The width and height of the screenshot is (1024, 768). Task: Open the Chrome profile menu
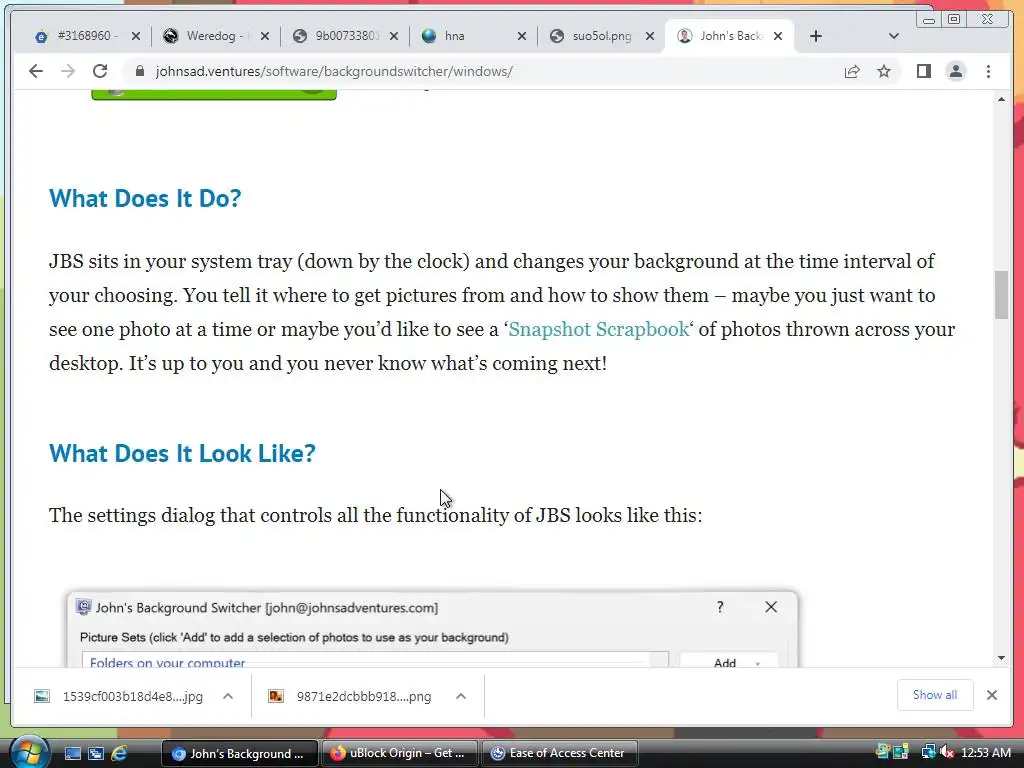click(955, 71)
